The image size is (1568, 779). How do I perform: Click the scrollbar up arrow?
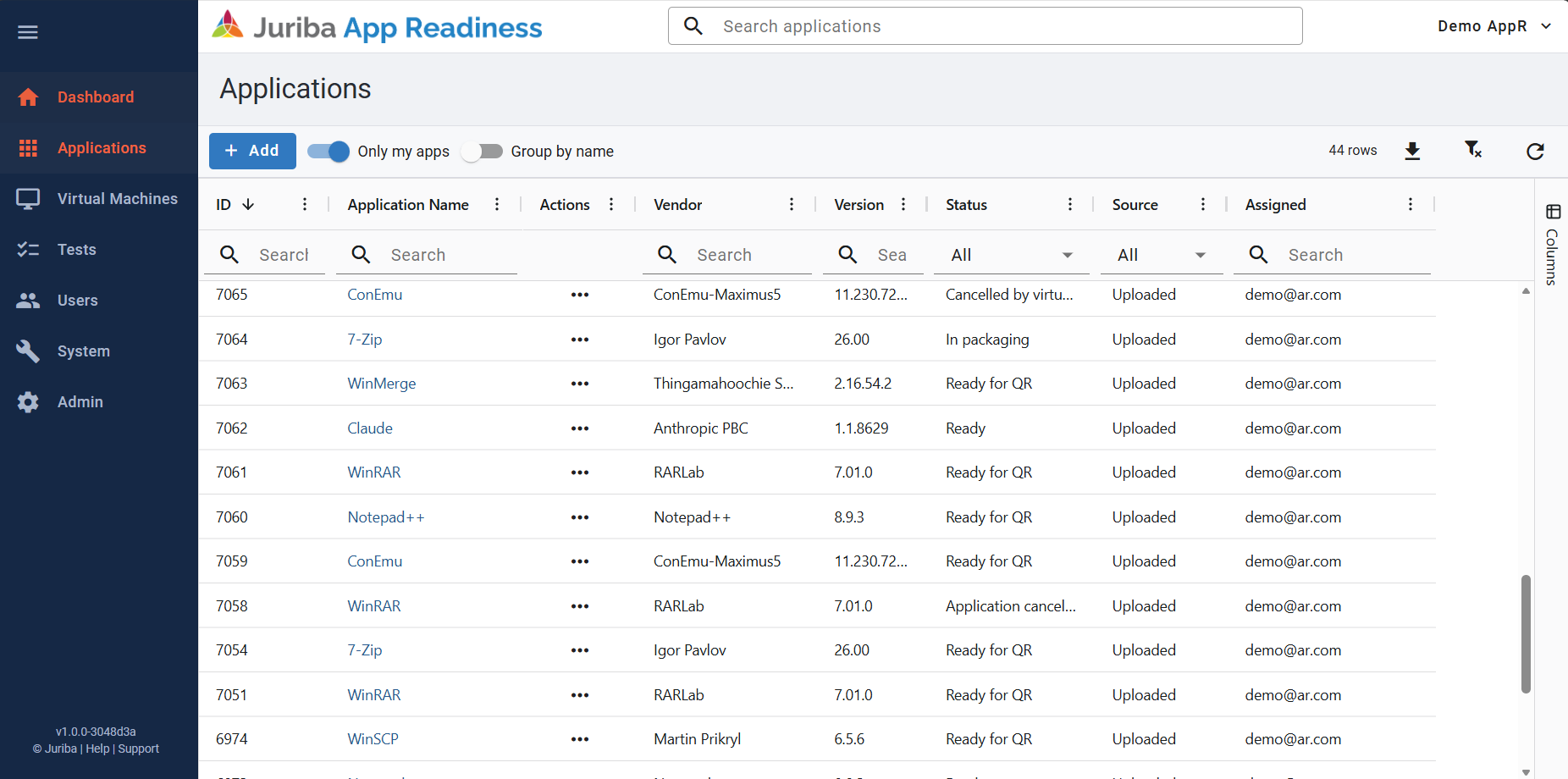point(1526,291)
